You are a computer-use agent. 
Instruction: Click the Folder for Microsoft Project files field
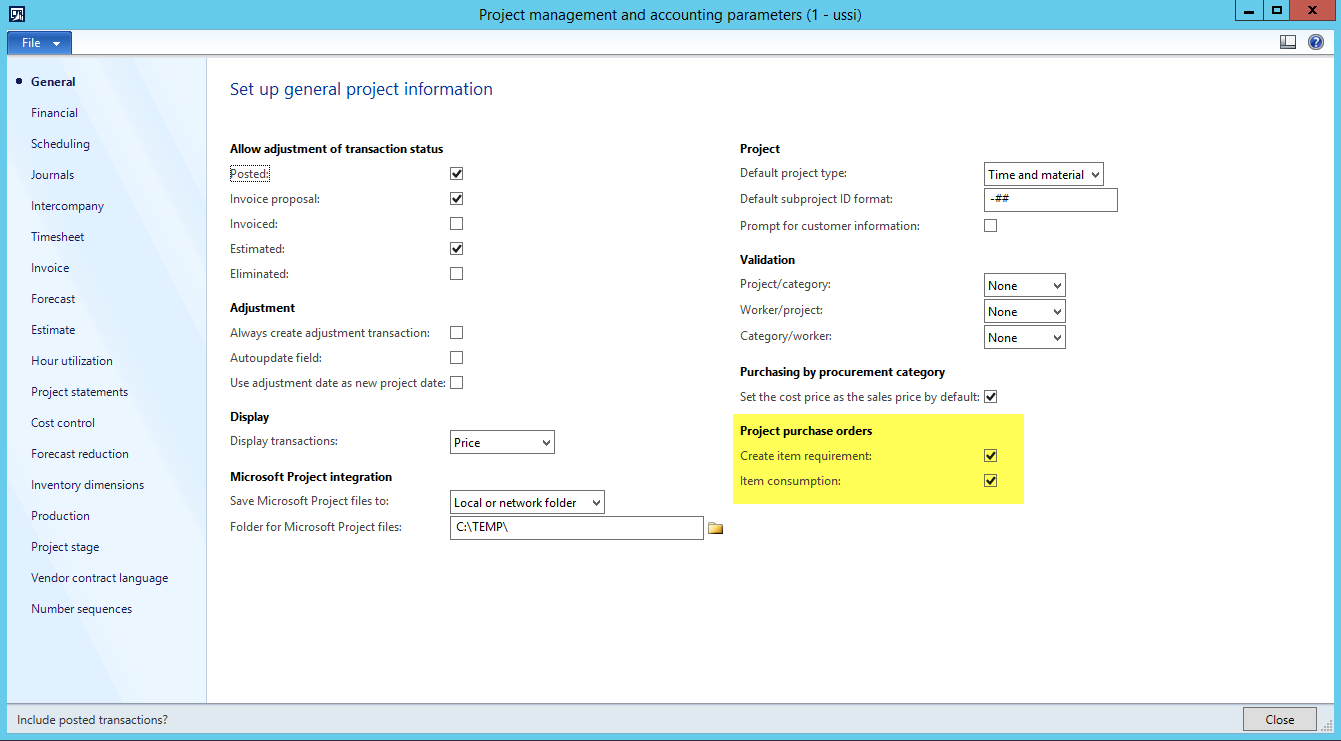pyautogui.click(x=576, y=528)
